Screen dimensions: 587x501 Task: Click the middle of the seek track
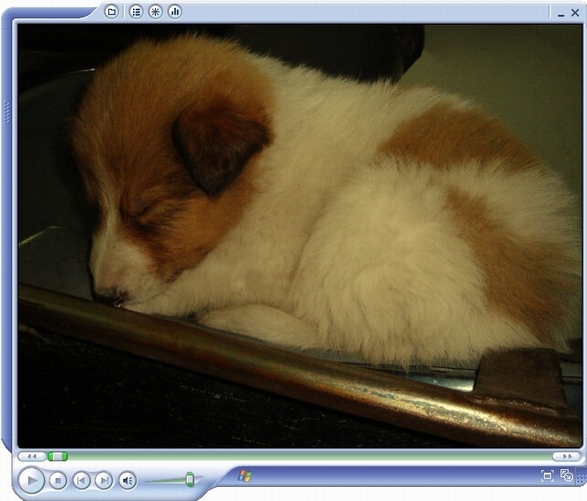click(299, 456)
